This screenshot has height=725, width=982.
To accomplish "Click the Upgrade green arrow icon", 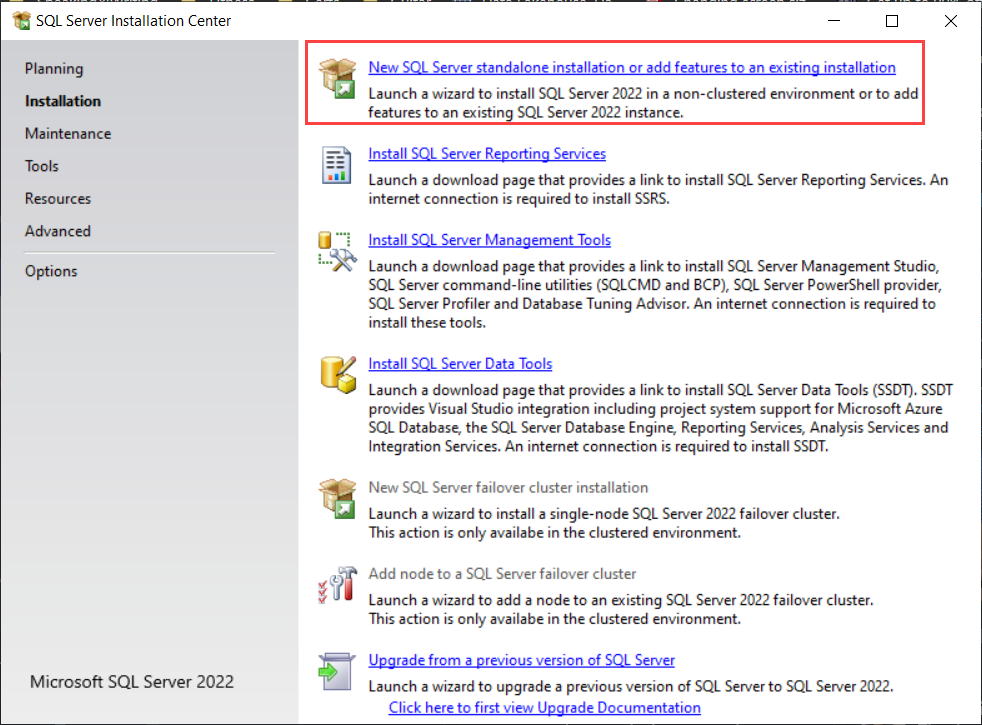I will [336, 671].
